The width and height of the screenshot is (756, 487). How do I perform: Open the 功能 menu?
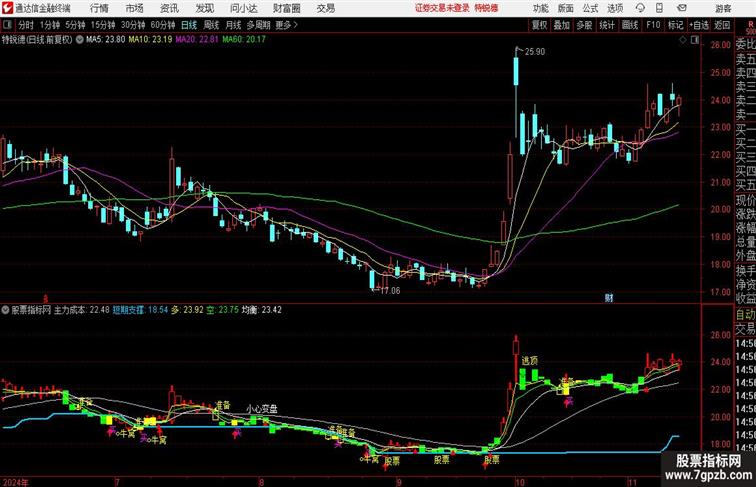[x=541, y=8]
